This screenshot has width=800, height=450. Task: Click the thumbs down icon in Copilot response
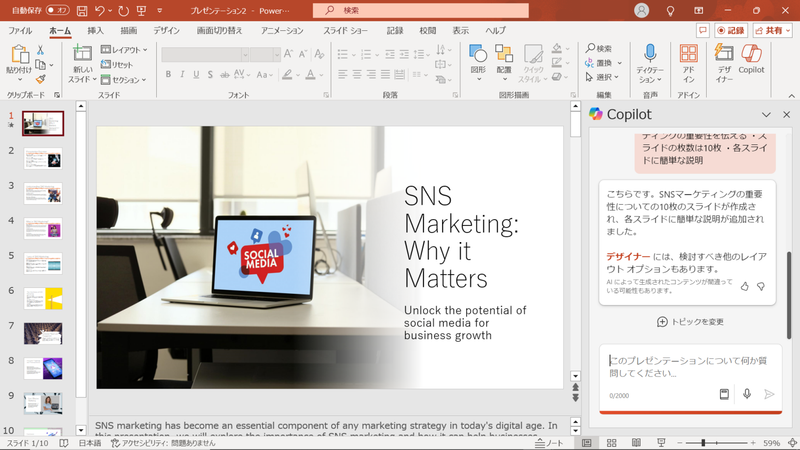click(761, 286)
